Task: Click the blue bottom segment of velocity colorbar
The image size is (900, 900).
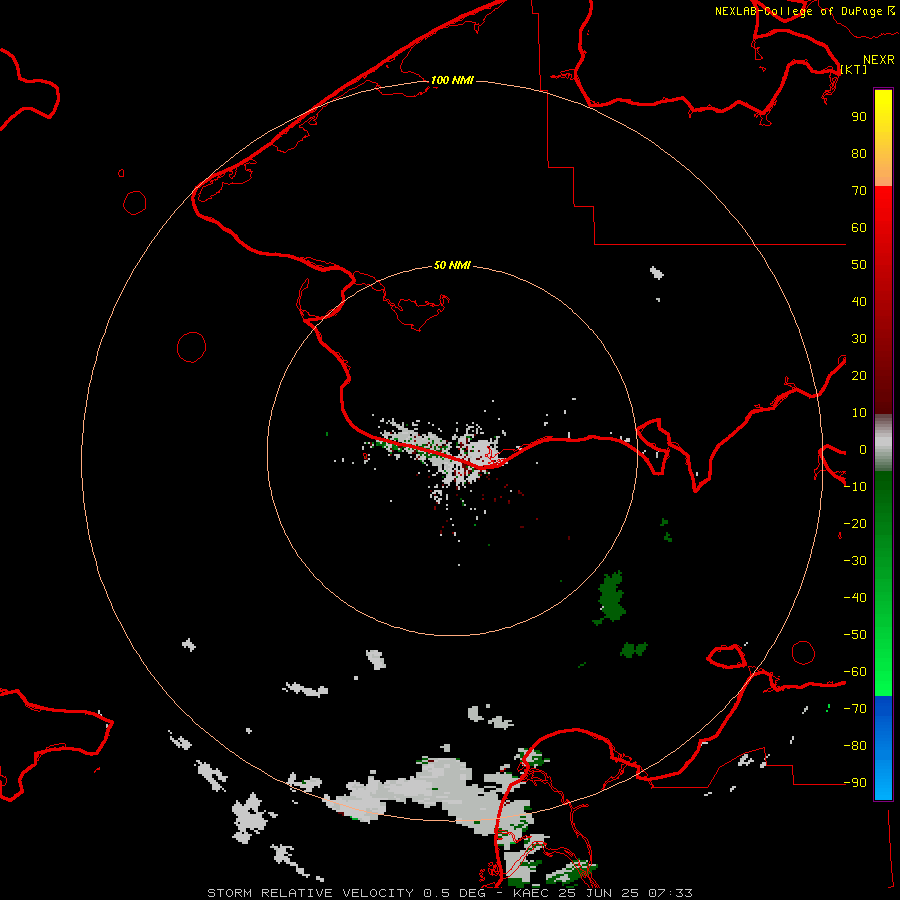Action: click(x=883, y=747)
